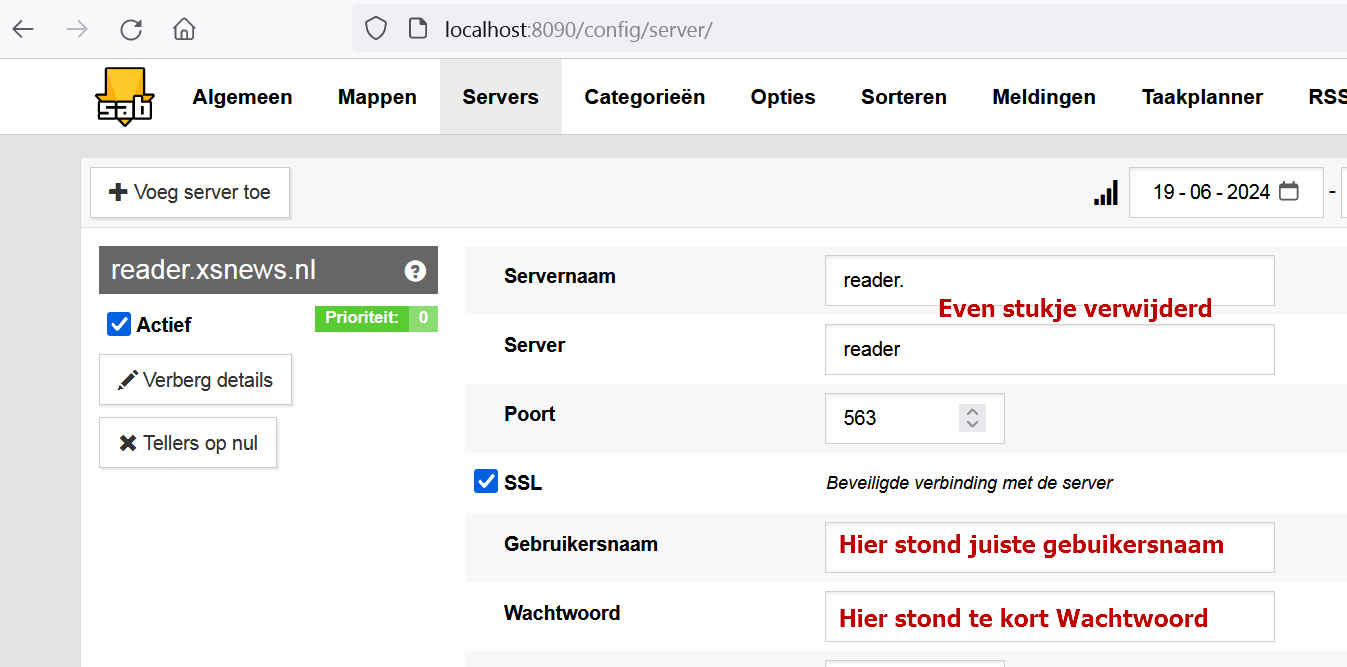Click the reader.xsnews.nl server header
Image resolution: width=1347 pixels, height=667 pixels.
point(268,270)
